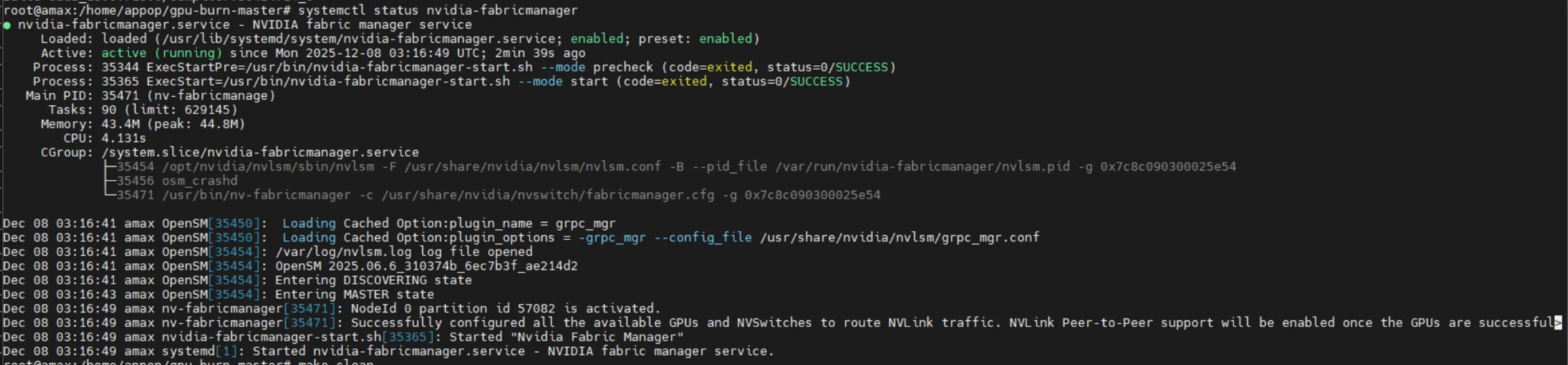1568x365 pixels.
Task: Click the systemctl status nvidia-fabricmanager command
Action: tap(437, 10)
